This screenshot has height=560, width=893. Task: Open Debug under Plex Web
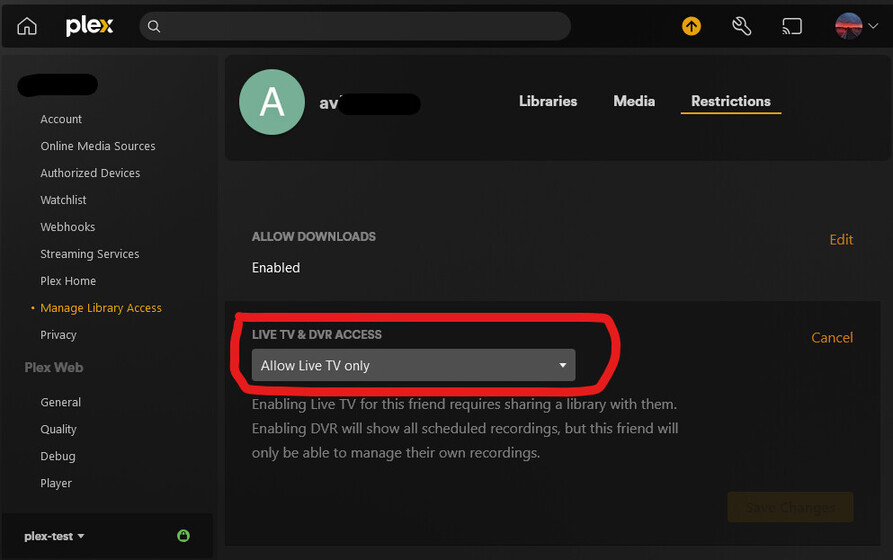[58, 456]
